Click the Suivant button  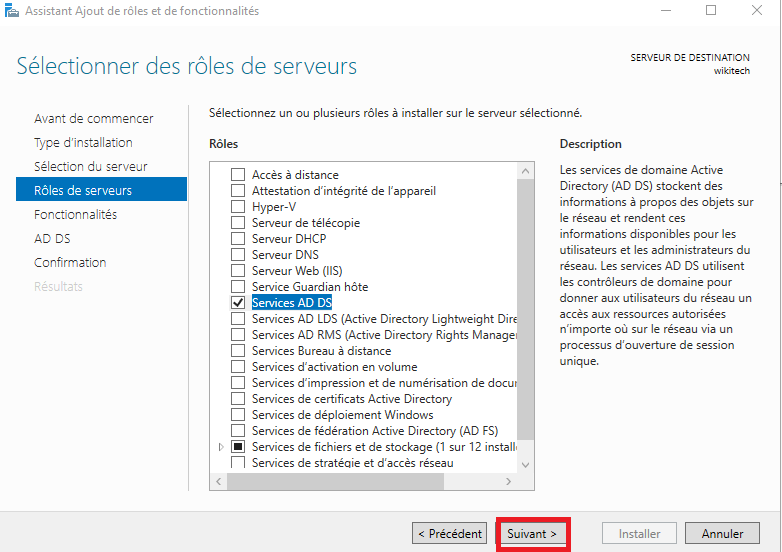[532, 534]
